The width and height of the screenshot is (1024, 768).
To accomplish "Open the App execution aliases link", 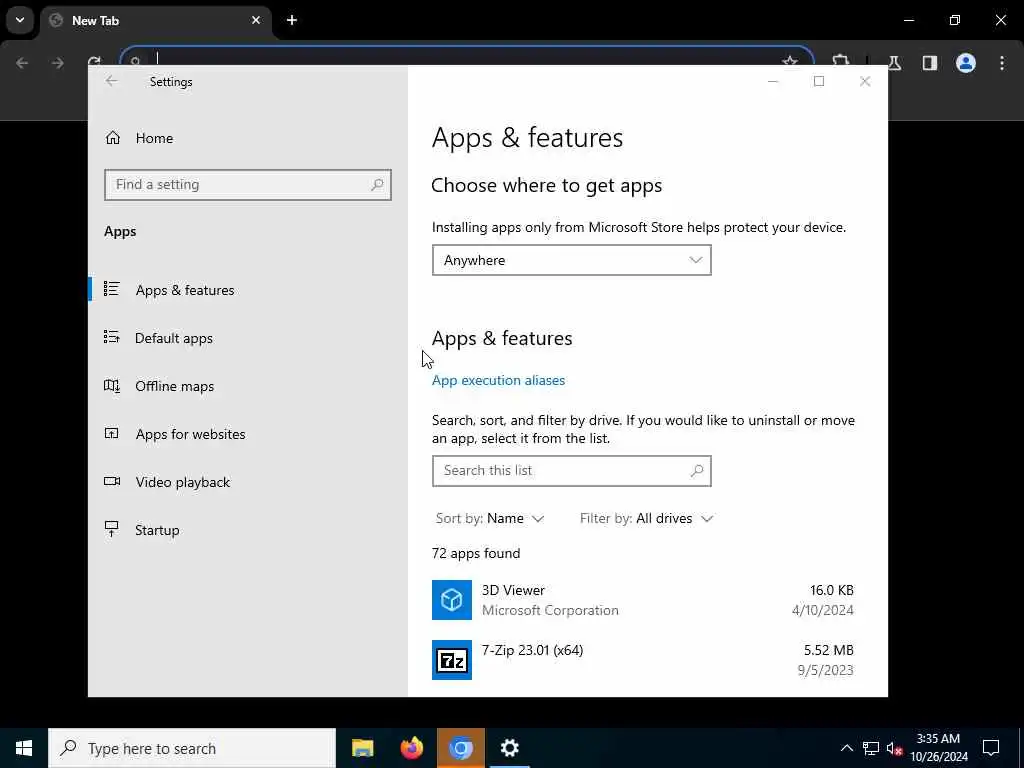I will tap(498, 380).
